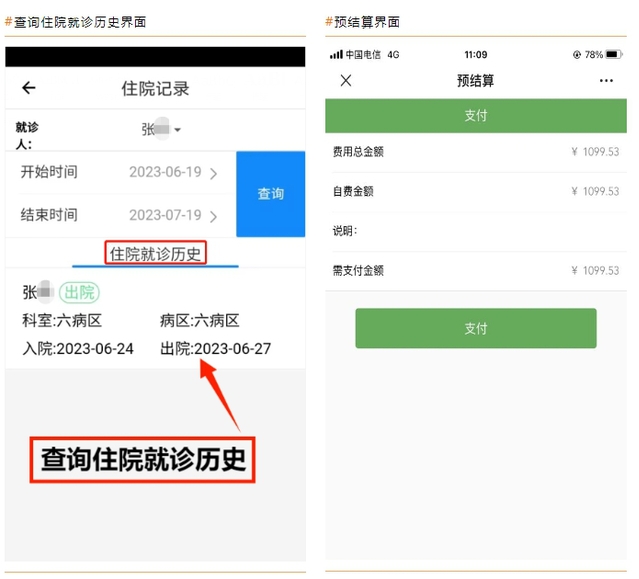Tap the top green 支付 banner
Screen dimensions: 639x579
point(475,115)
